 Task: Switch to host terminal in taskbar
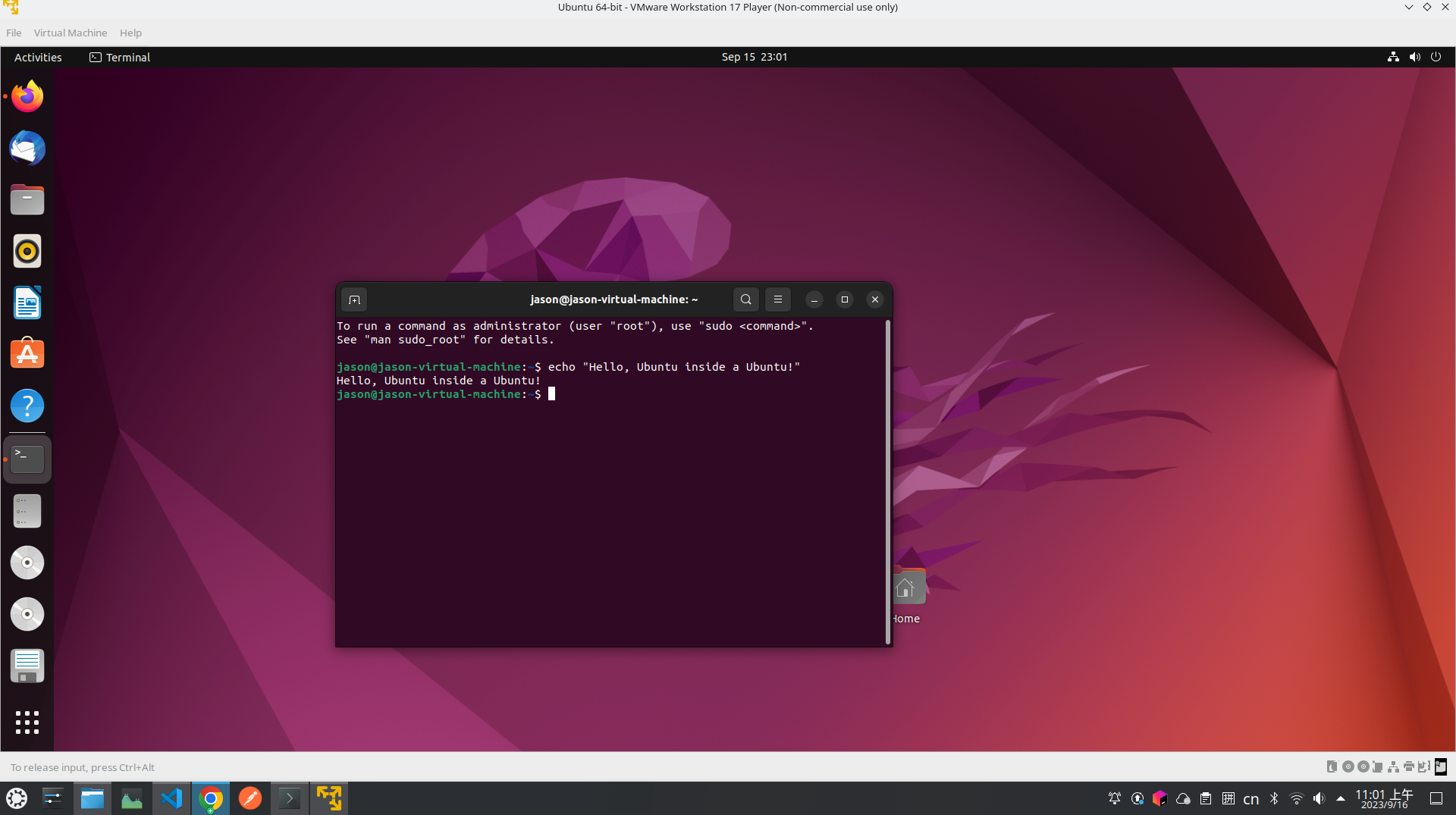tap(290, 798)
